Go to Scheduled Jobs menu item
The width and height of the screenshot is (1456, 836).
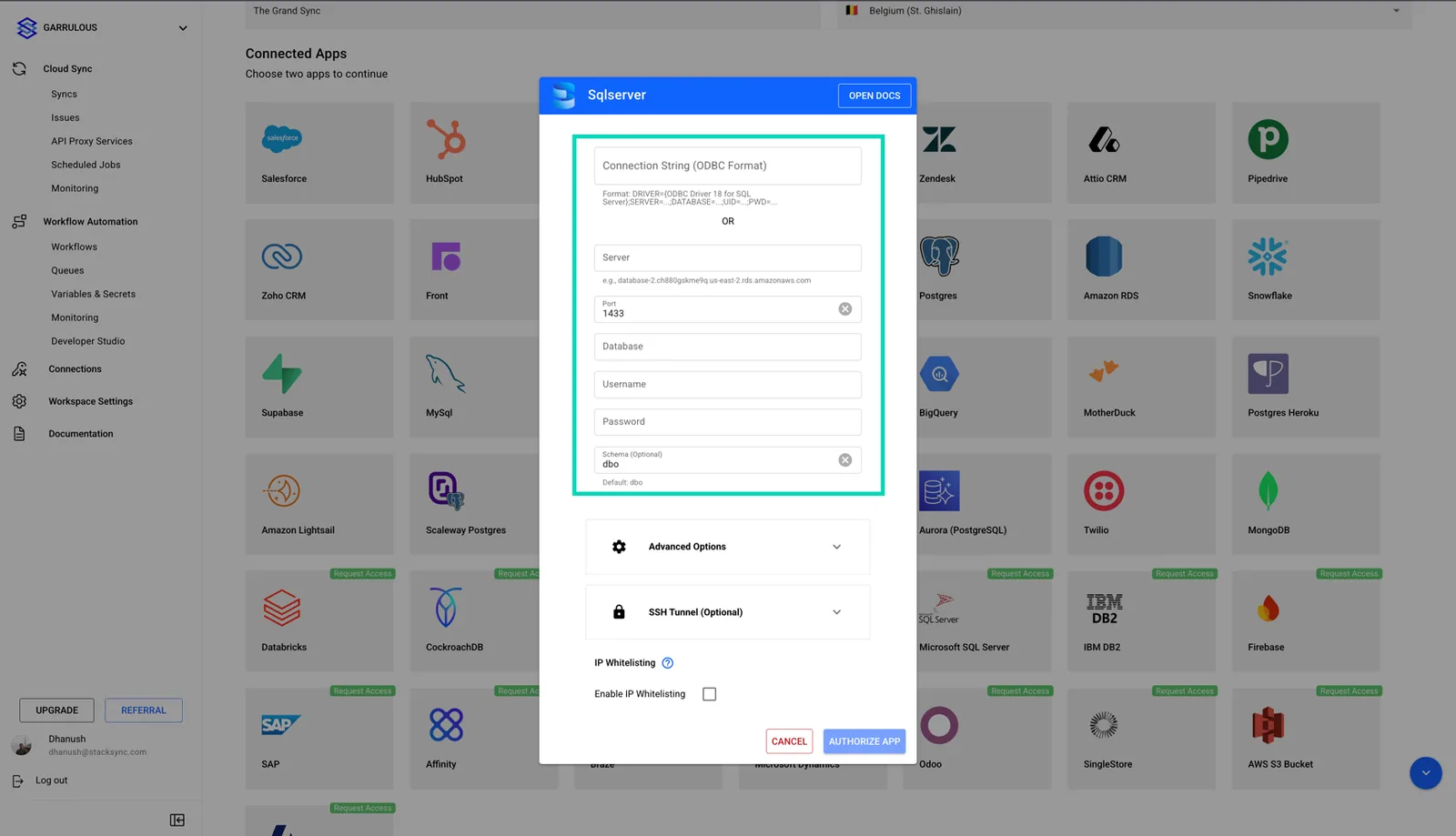(x=86, y=166)
